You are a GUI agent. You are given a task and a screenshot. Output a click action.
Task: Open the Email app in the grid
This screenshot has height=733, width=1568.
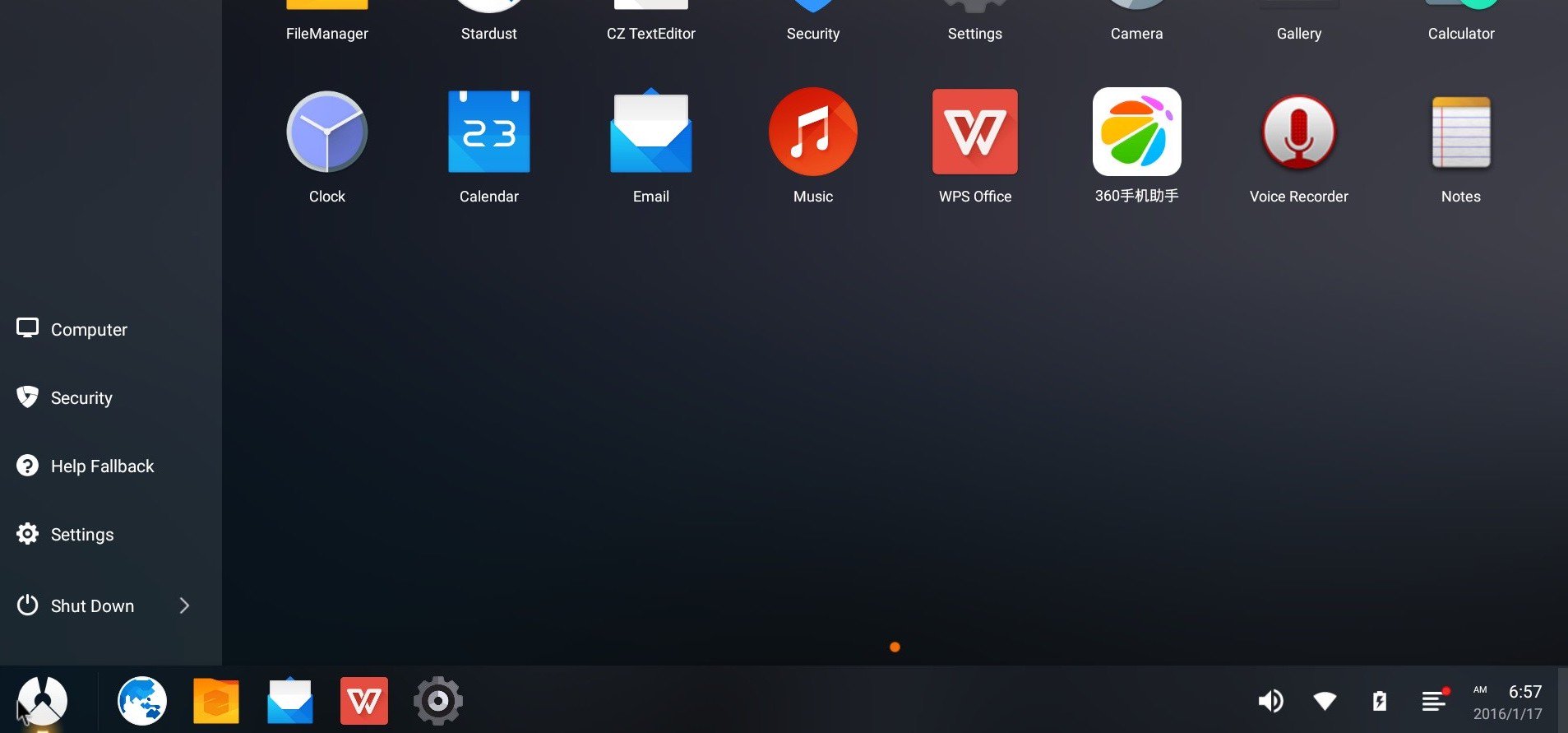coord(650,132)
